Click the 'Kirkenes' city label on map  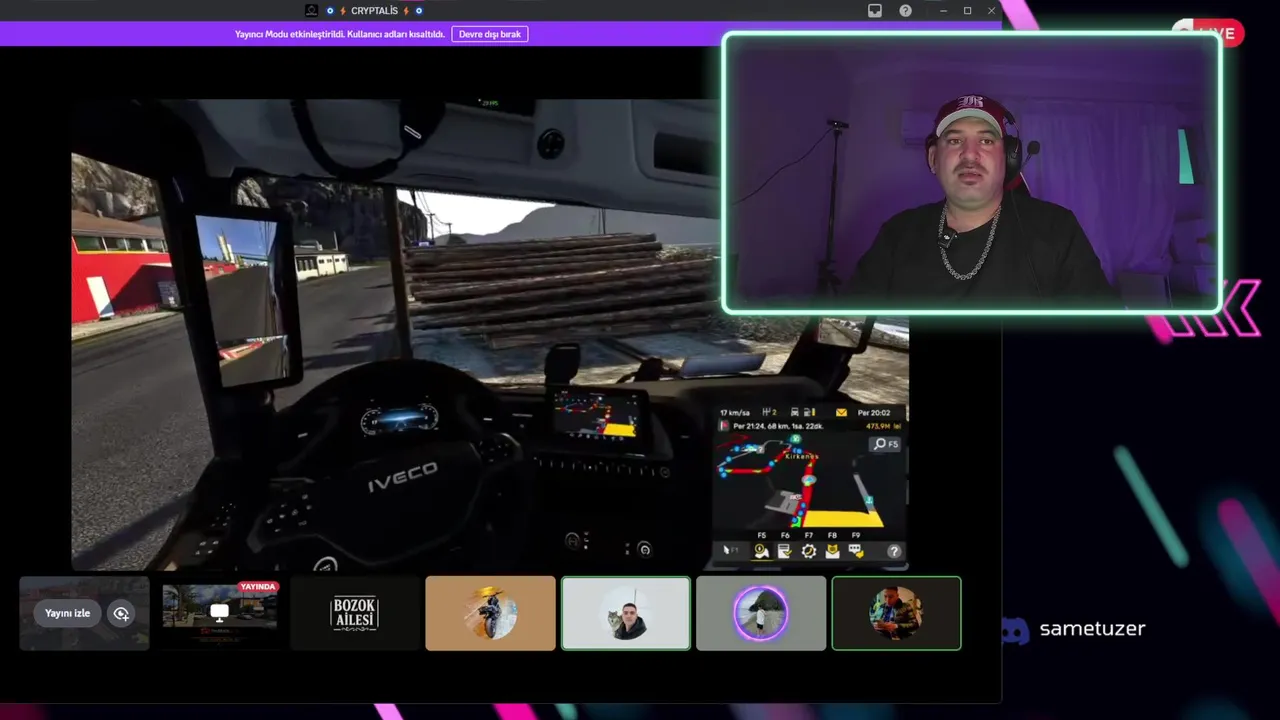coord(802,456)
